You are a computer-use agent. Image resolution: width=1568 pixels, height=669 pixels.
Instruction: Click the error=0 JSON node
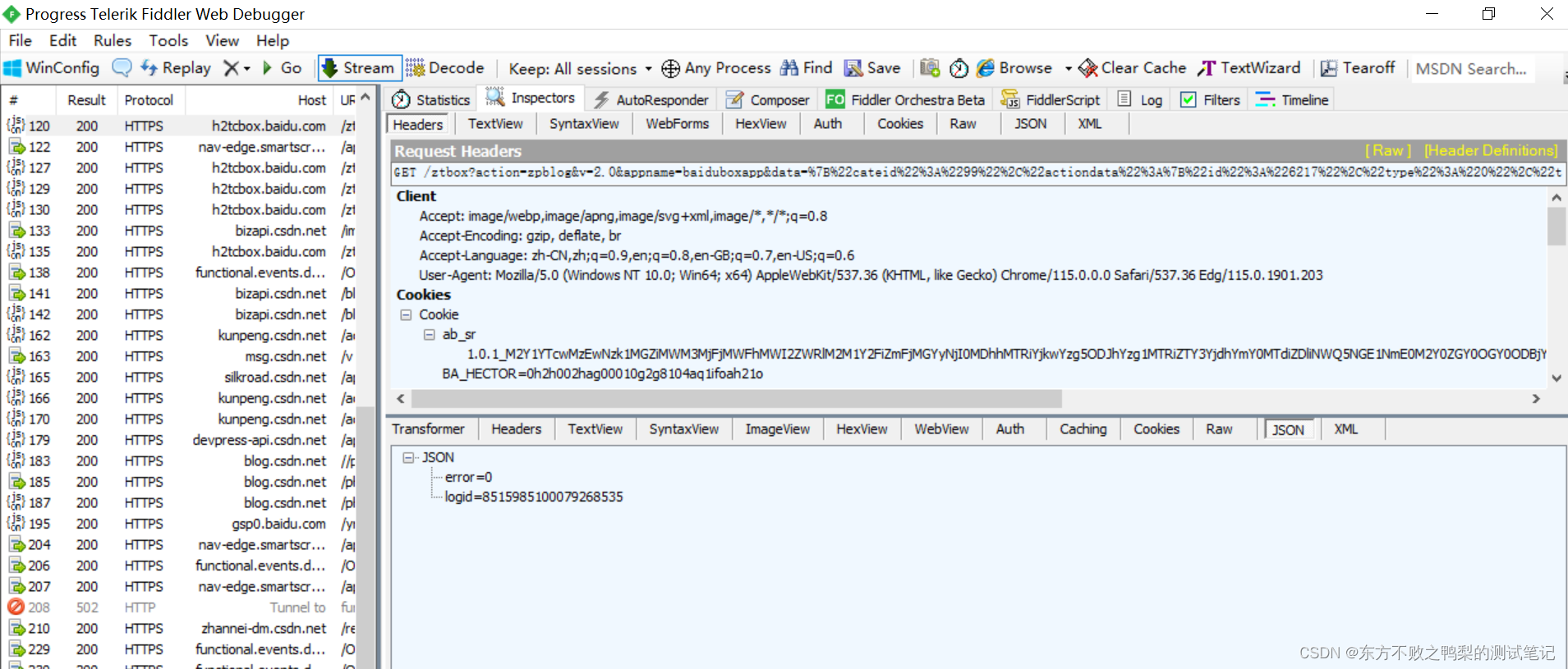pos(468,477)
